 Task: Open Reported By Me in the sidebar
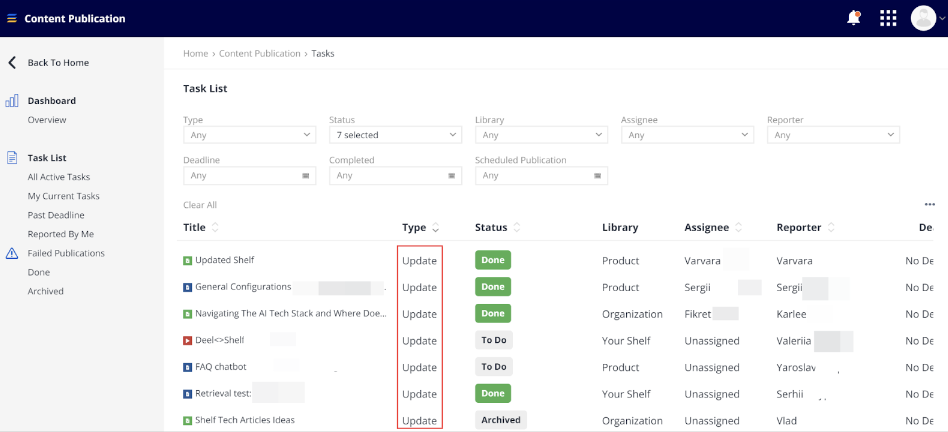click(60, 234)
